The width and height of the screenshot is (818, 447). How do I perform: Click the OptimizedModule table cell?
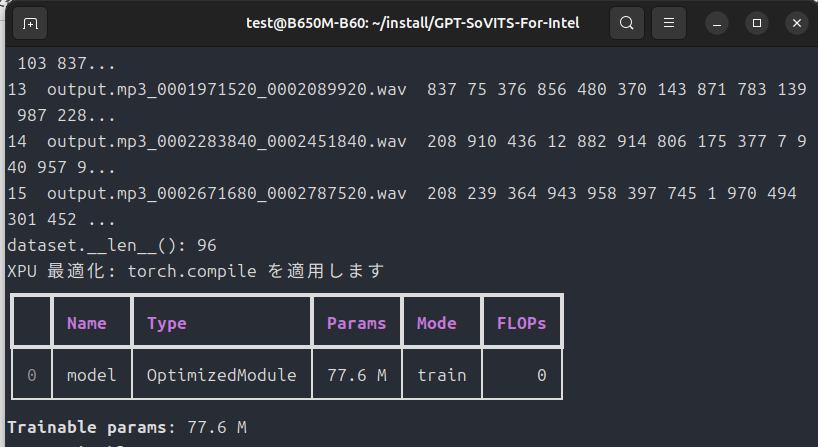pos(221,375)
